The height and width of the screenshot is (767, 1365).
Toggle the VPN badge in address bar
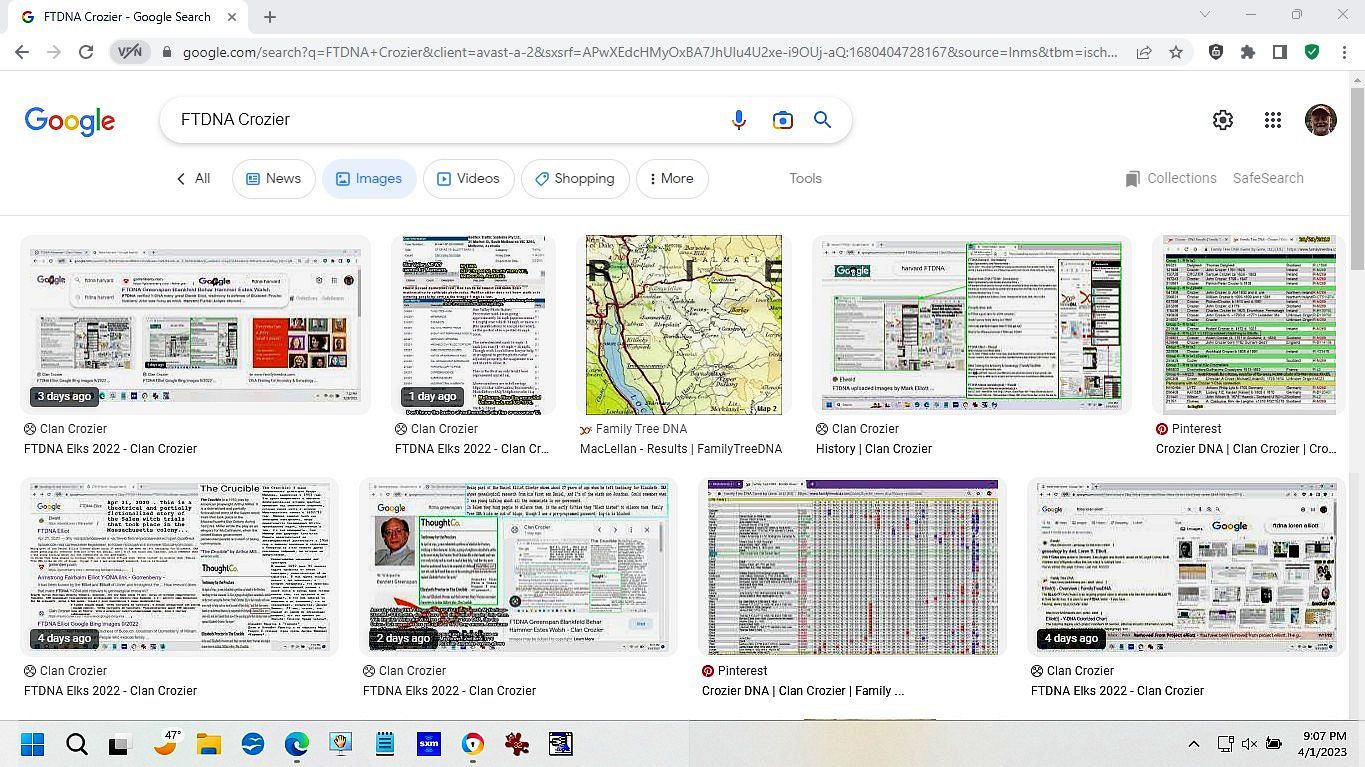click(x=130, y=52)
